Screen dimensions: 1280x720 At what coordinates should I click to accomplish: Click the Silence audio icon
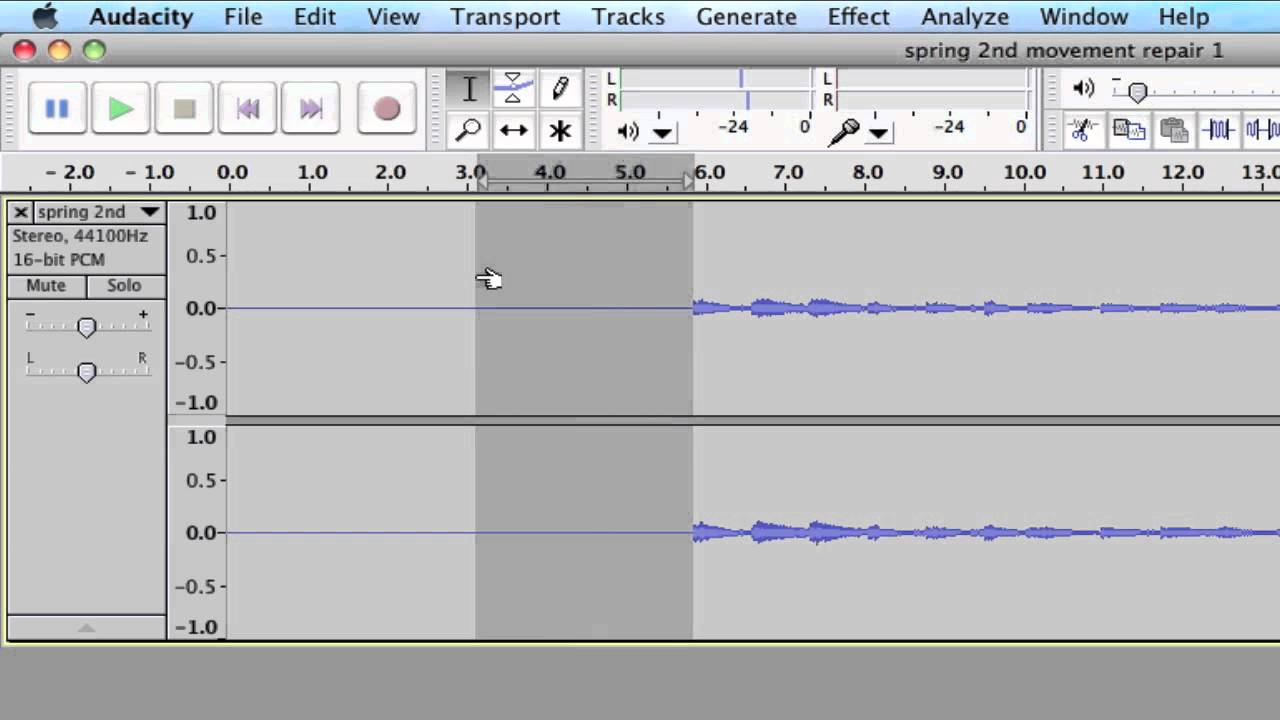coord(1262,129)
